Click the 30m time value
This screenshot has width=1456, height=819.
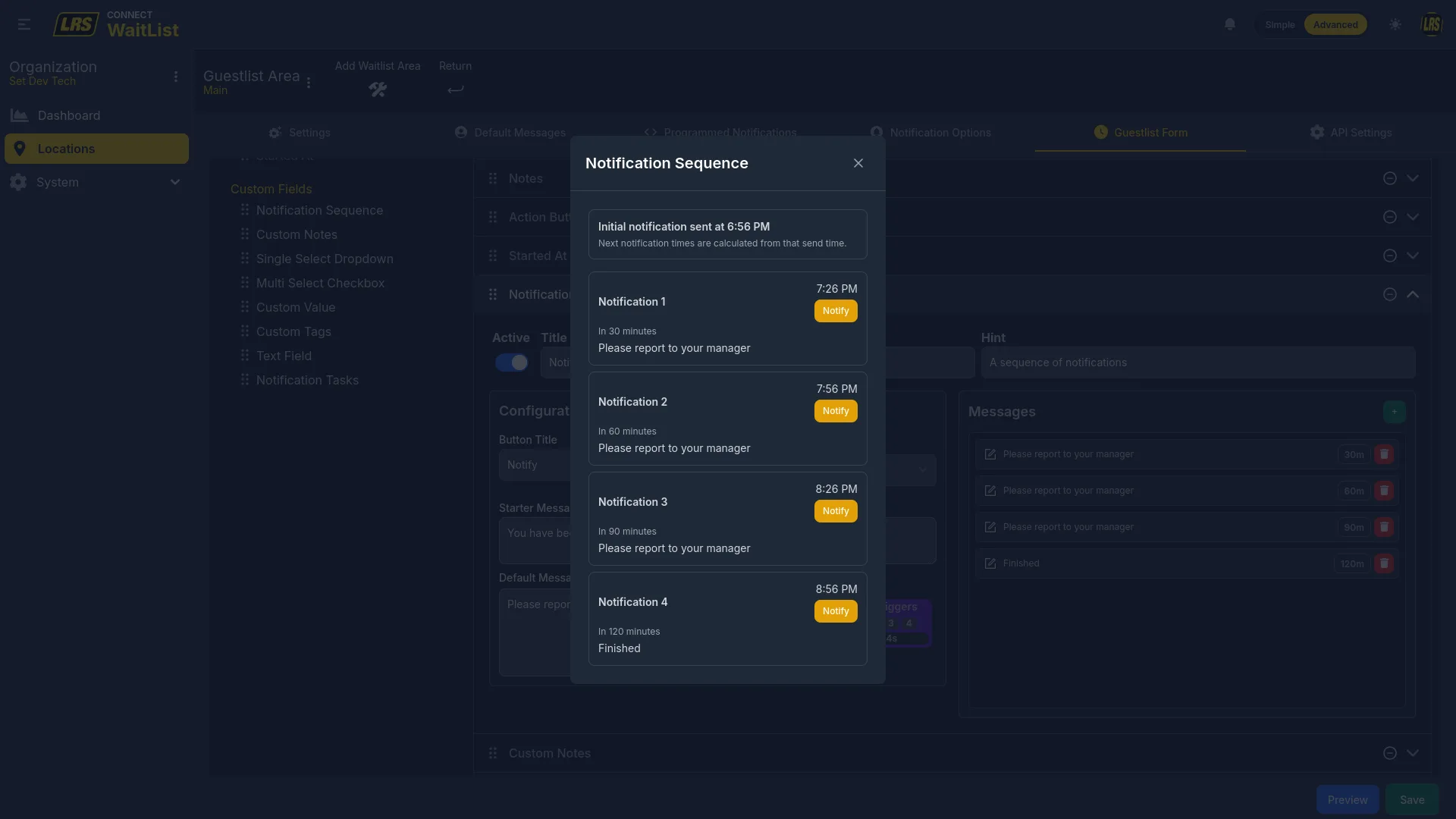1354,454
